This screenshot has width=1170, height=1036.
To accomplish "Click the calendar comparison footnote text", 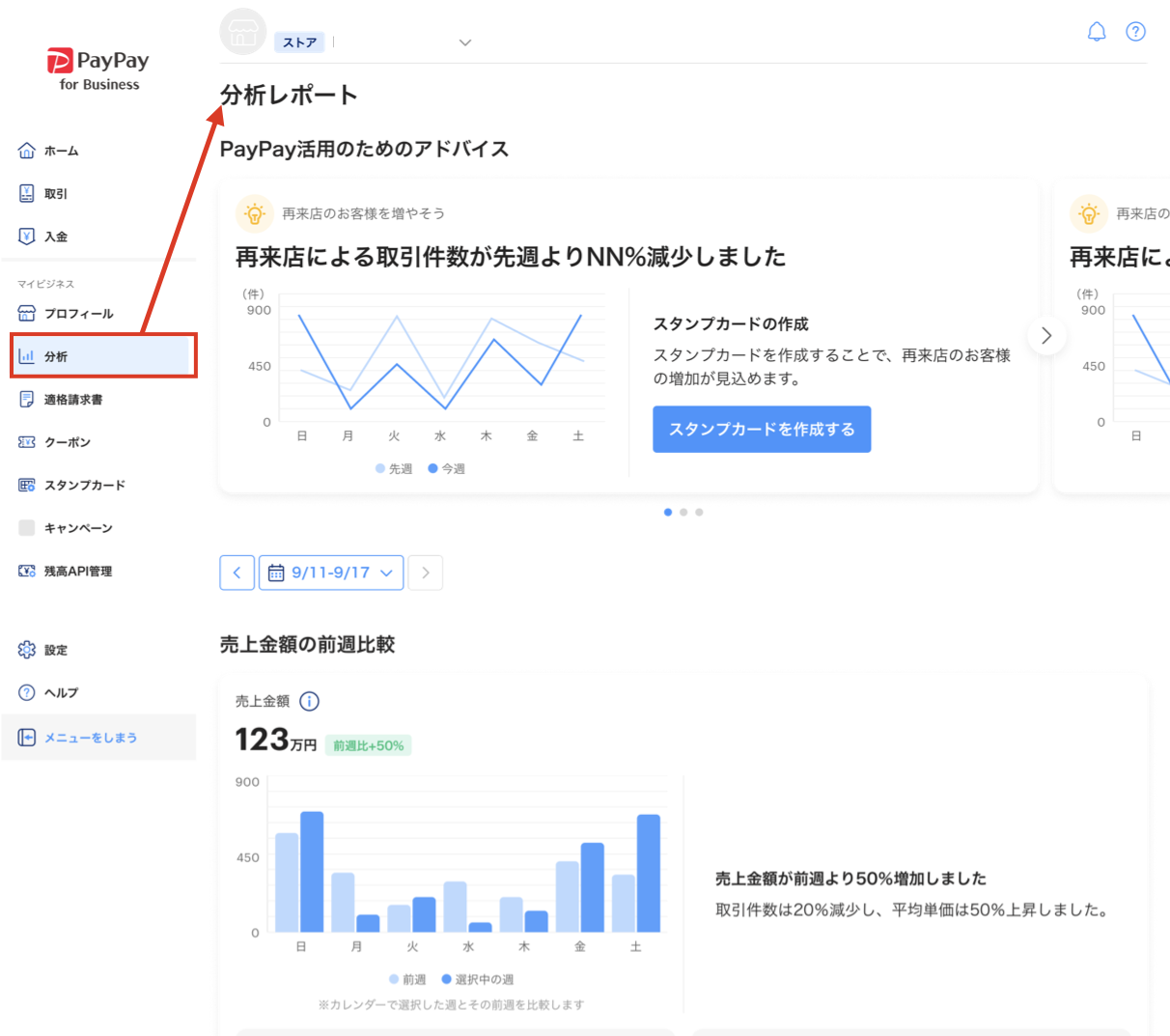I will (x=451, y=1005).
